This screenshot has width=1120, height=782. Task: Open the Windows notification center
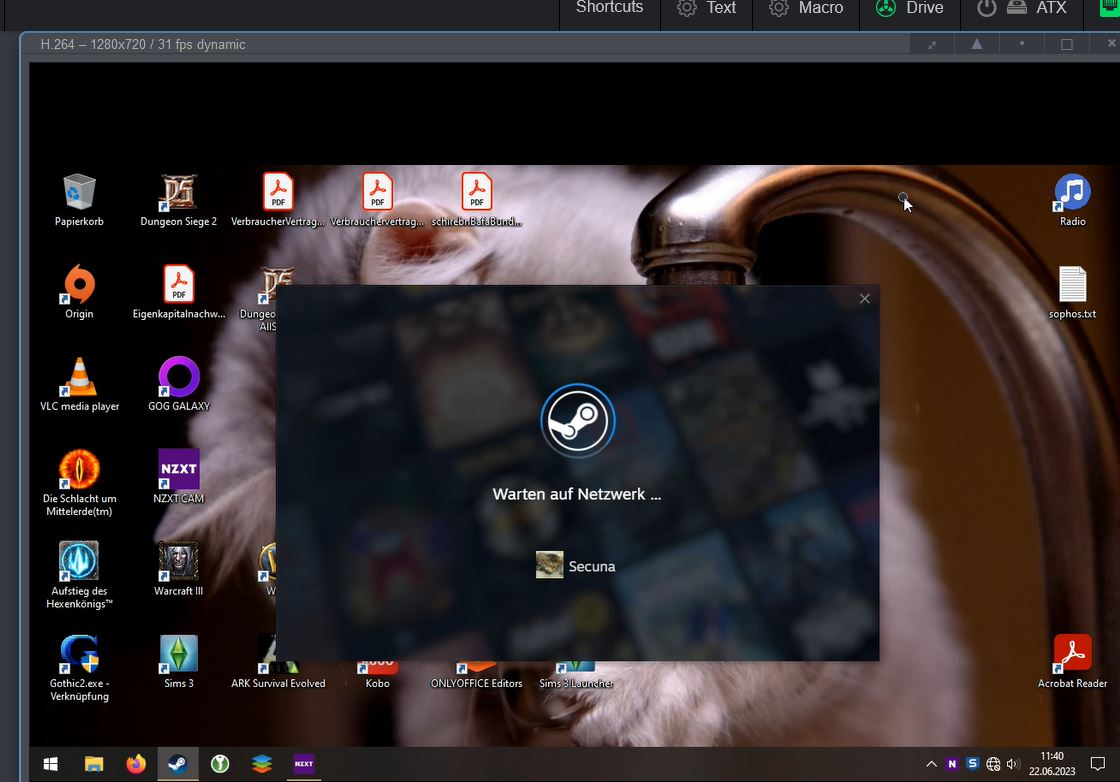click(x=1098, y=764)
